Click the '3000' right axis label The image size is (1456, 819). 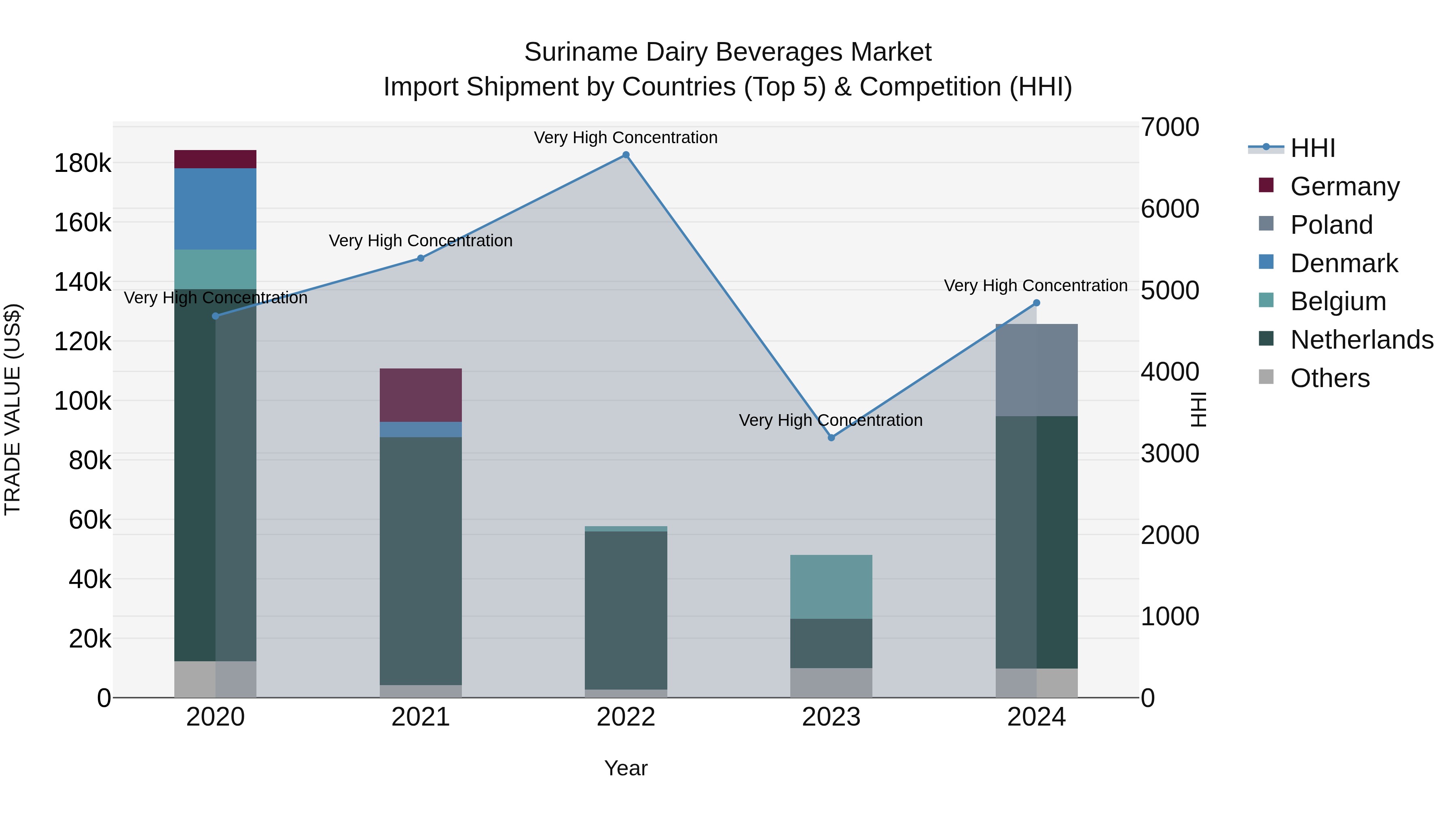click(1170, 453)
